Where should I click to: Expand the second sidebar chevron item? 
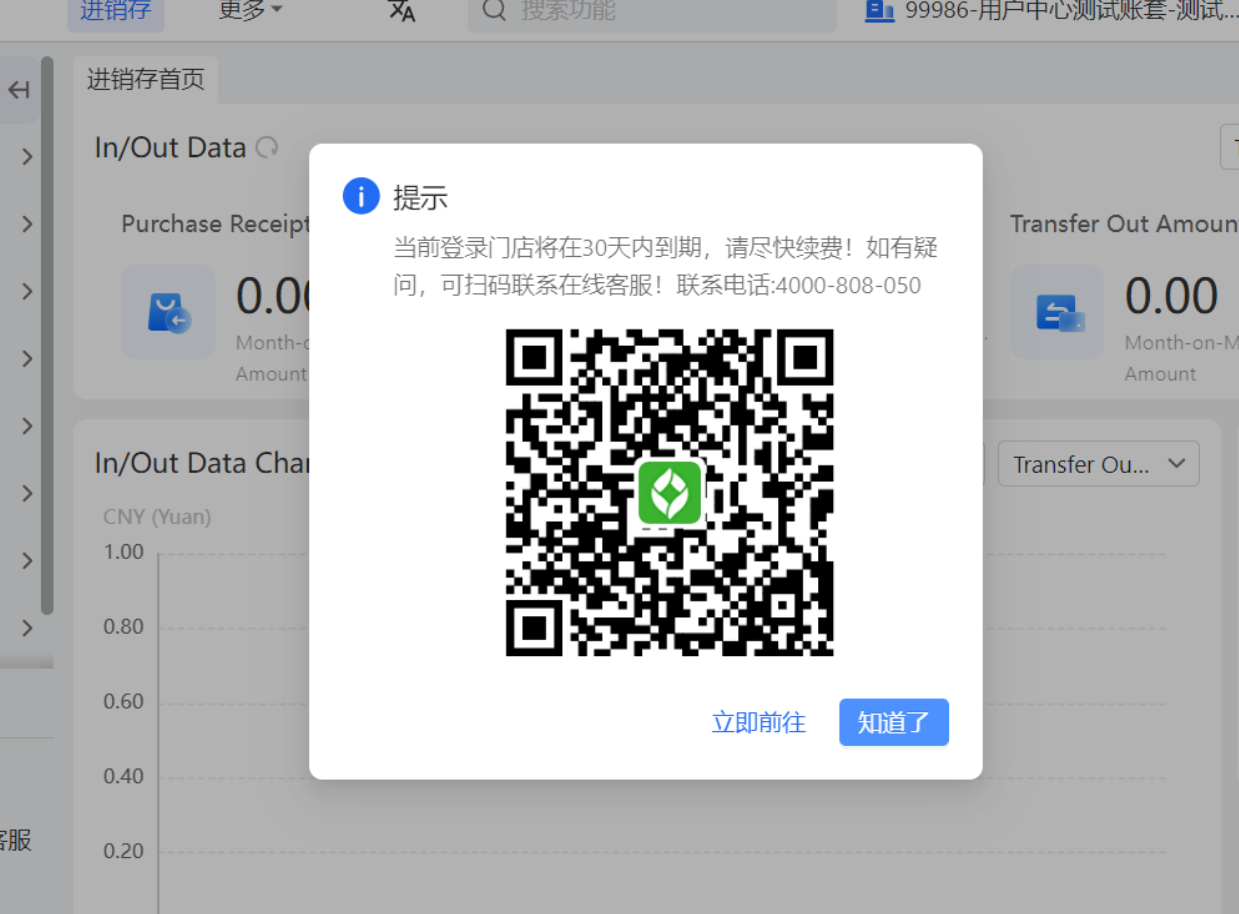click(27, 224)
